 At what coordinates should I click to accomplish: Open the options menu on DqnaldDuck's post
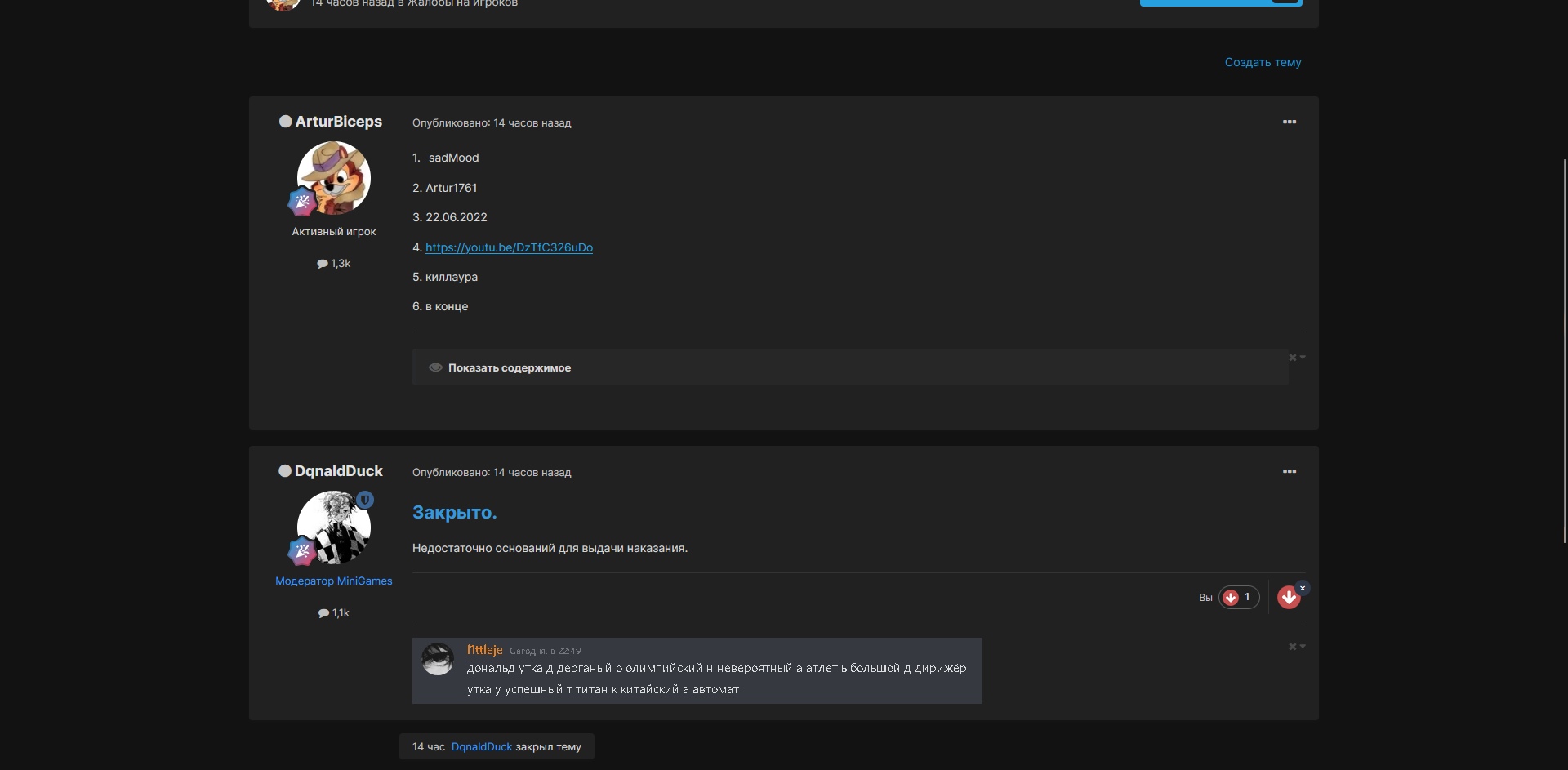pyautogui.click(x=1289, y=472)
